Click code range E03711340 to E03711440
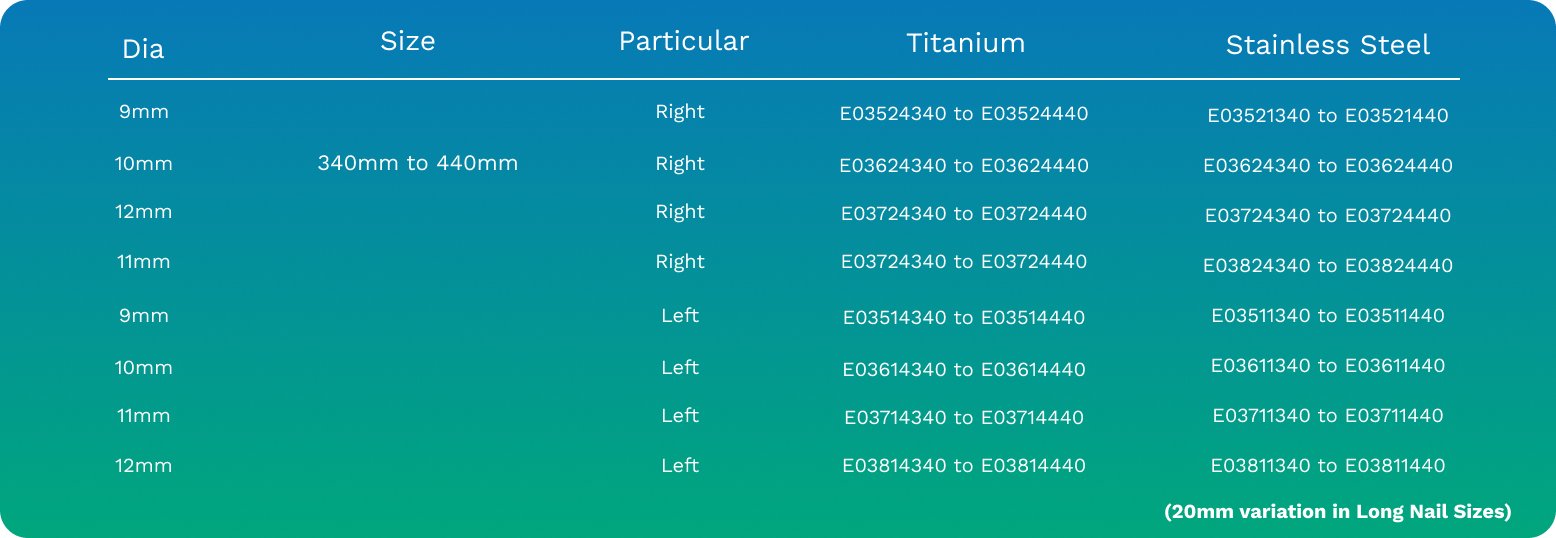The height and width of the screenshot is (538, 1556). pyautogui.click(x=1327, y=416)
